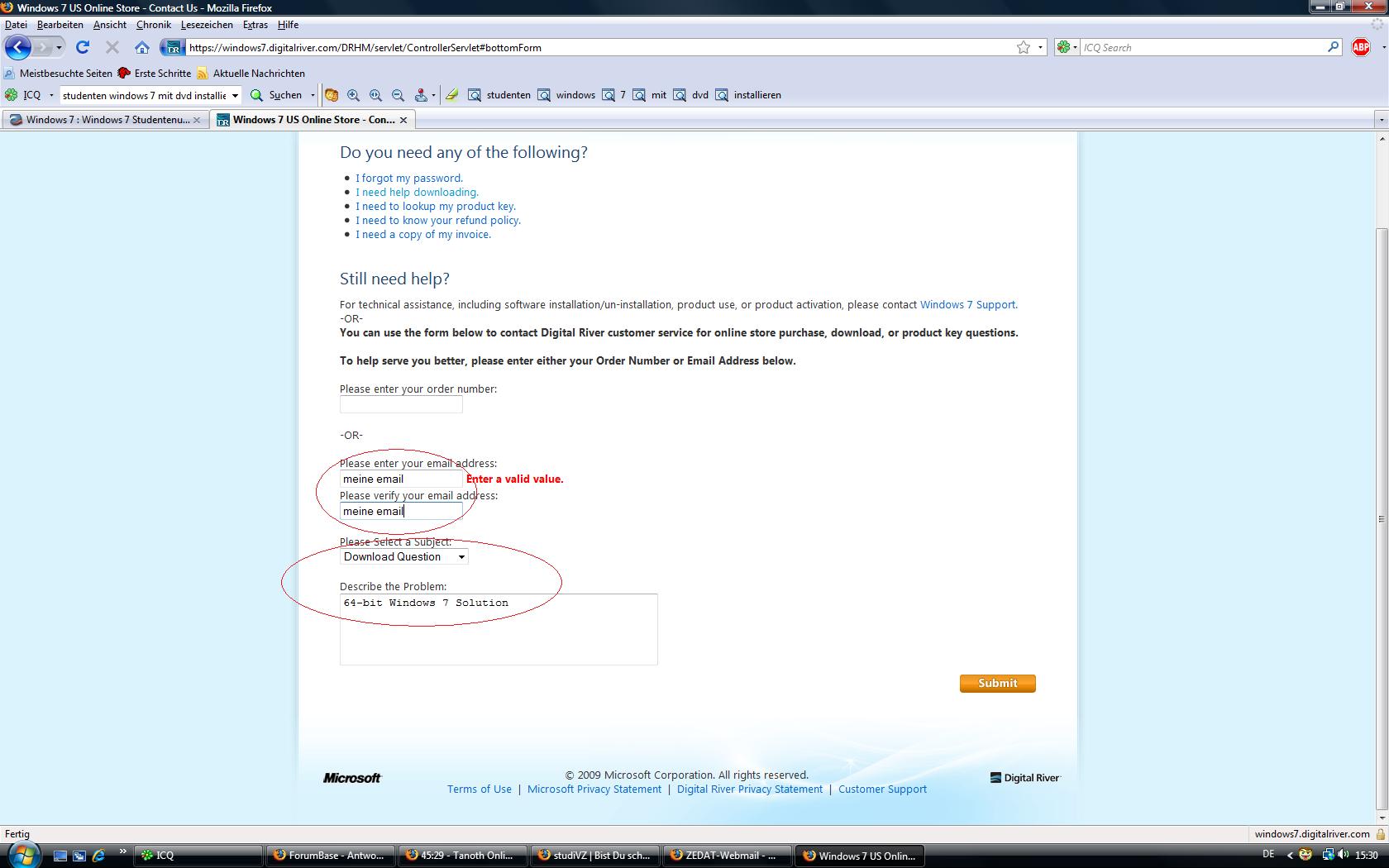Open the search engine selector dropdown
Image resolution: width=1389 pixels, height=868 pixels.
point(1067,47)
